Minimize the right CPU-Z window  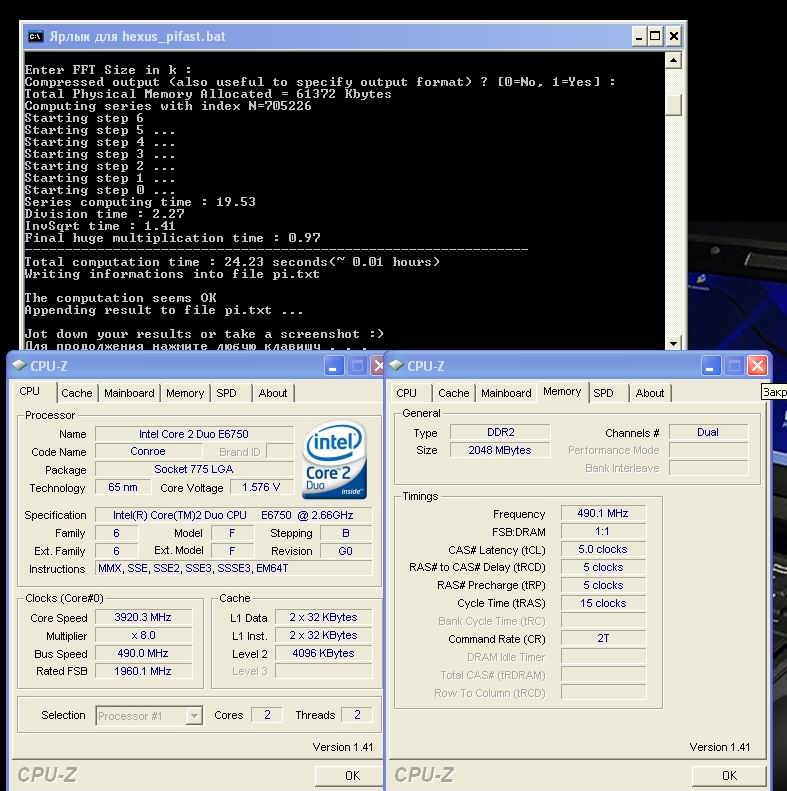[x=710, y=366]
